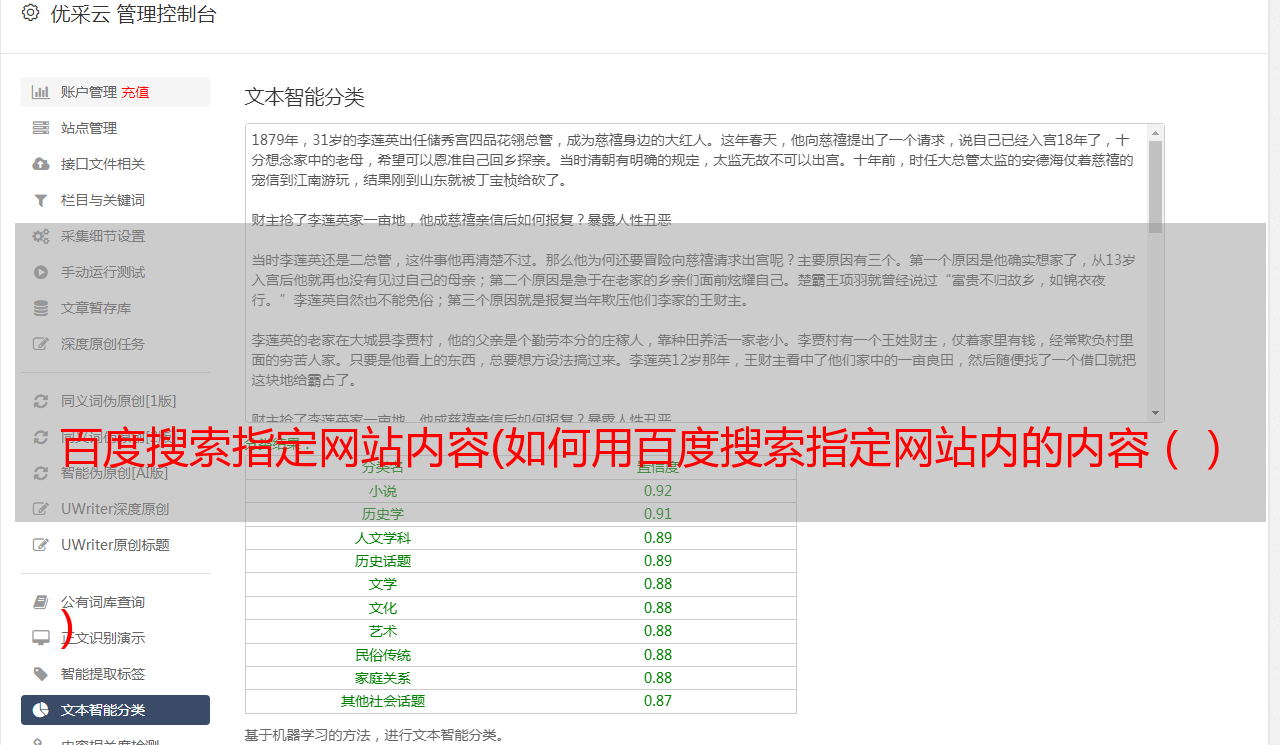Click the 0.87 confidence value
The image size is (1280, 745).
658,701
